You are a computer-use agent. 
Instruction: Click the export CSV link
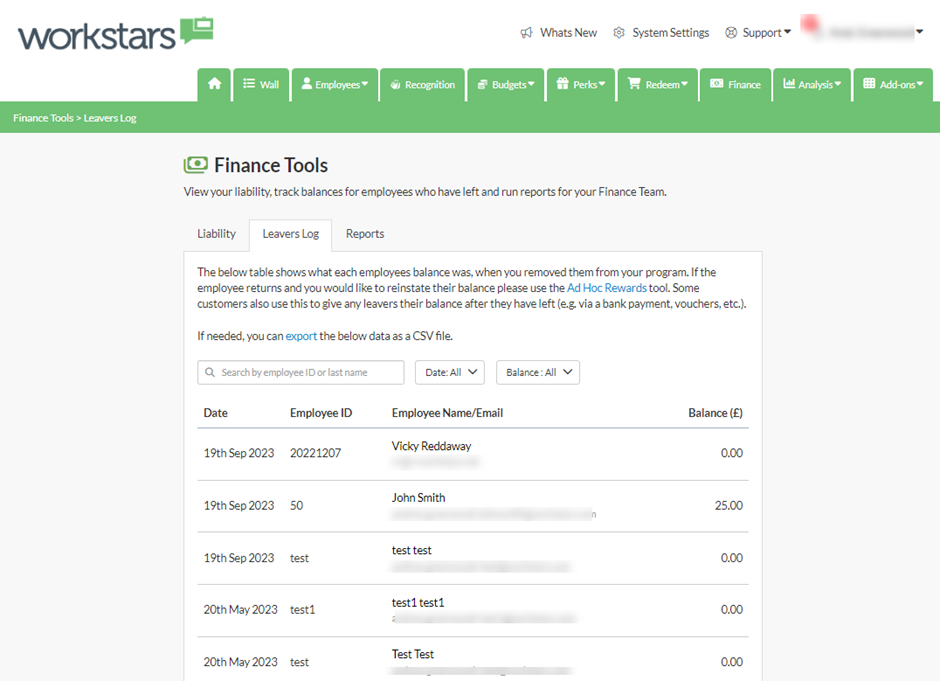click(301, 336)
